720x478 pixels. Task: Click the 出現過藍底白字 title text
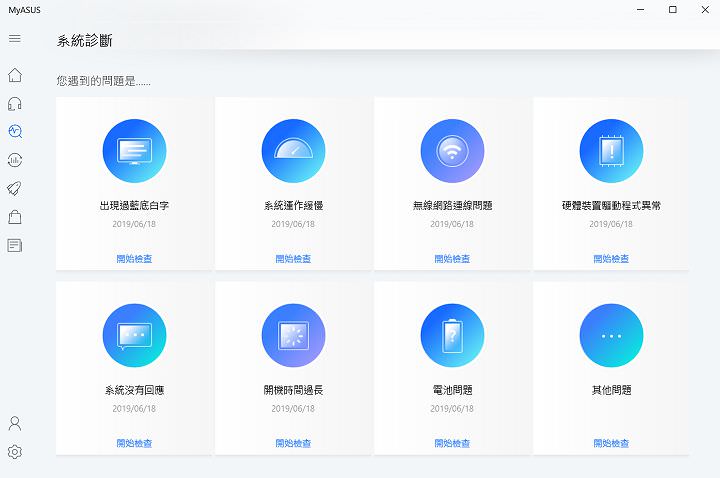point(134,205)
